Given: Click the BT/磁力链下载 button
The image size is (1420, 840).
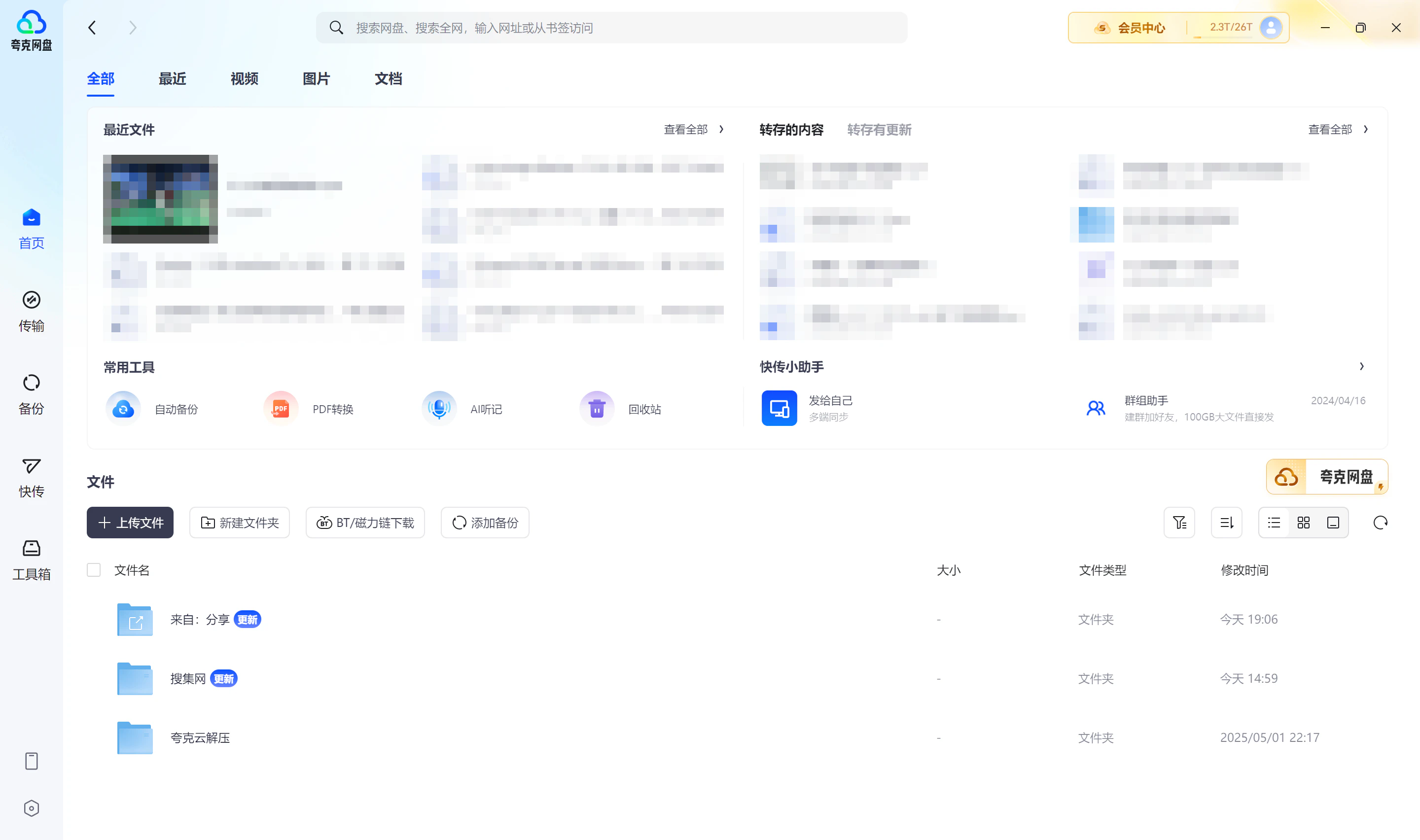Looking at the screenshot, I should [365, 523].
